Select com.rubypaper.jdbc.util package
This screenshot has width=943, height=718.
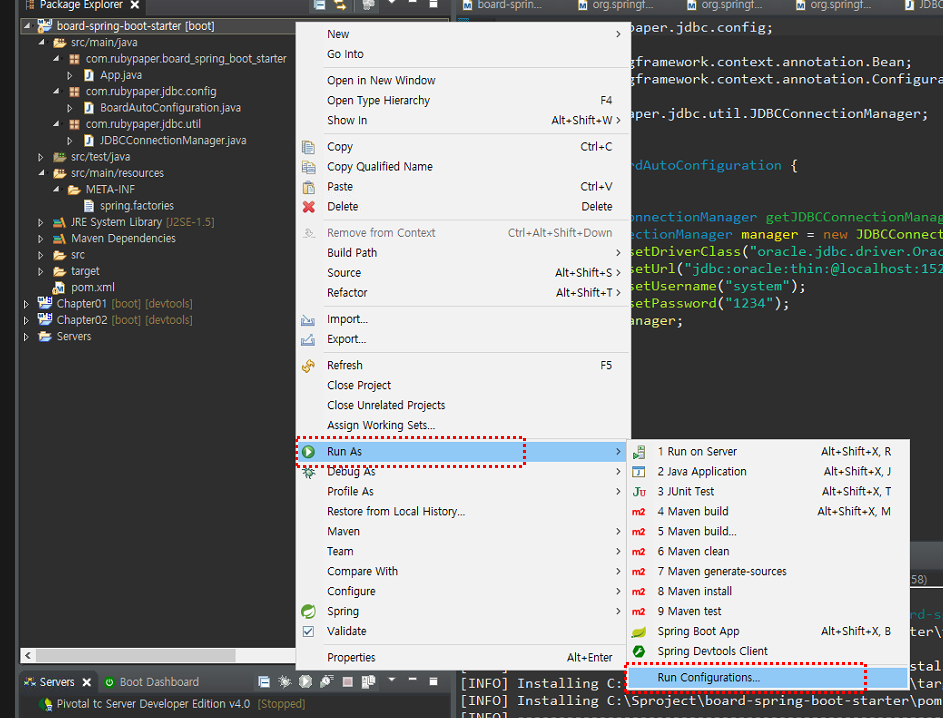click(x=143, y=124)
